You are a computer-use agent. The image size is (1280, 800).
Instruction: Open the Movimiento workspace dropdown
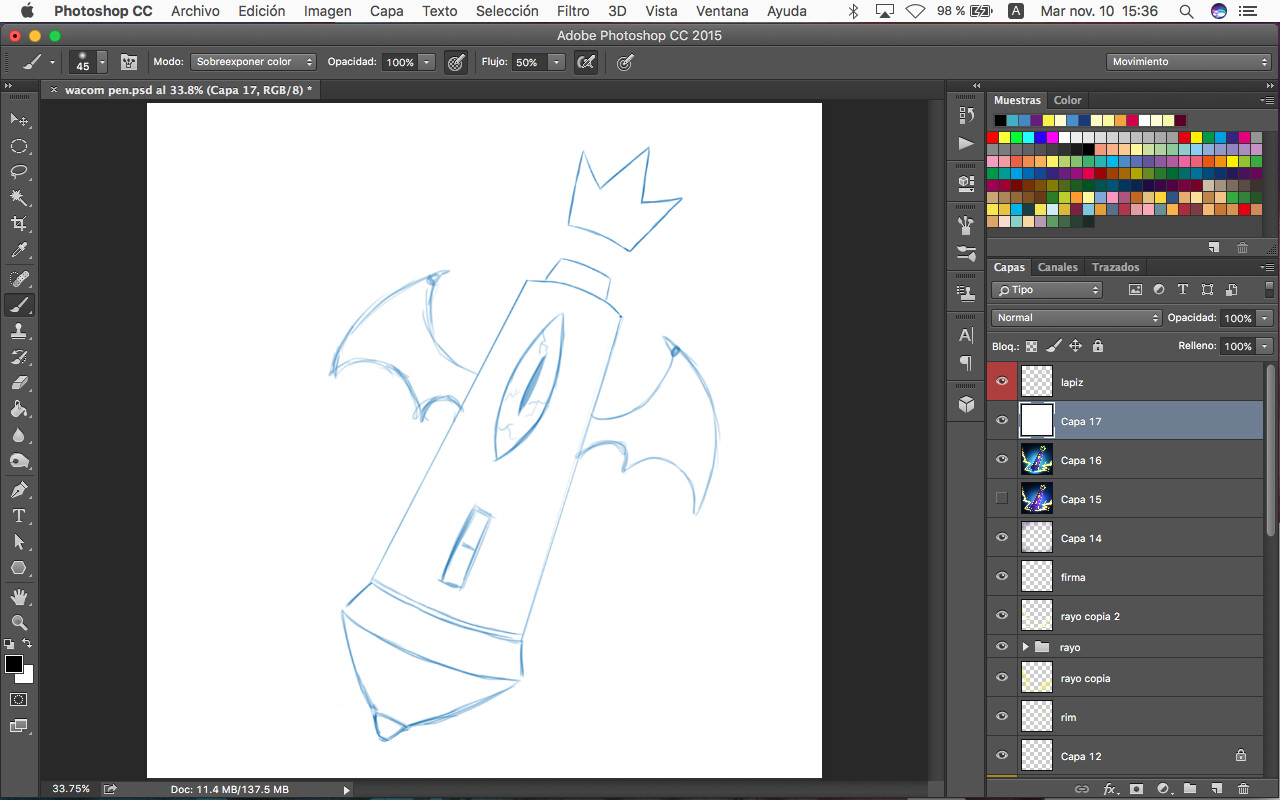tap(1189, 62)
